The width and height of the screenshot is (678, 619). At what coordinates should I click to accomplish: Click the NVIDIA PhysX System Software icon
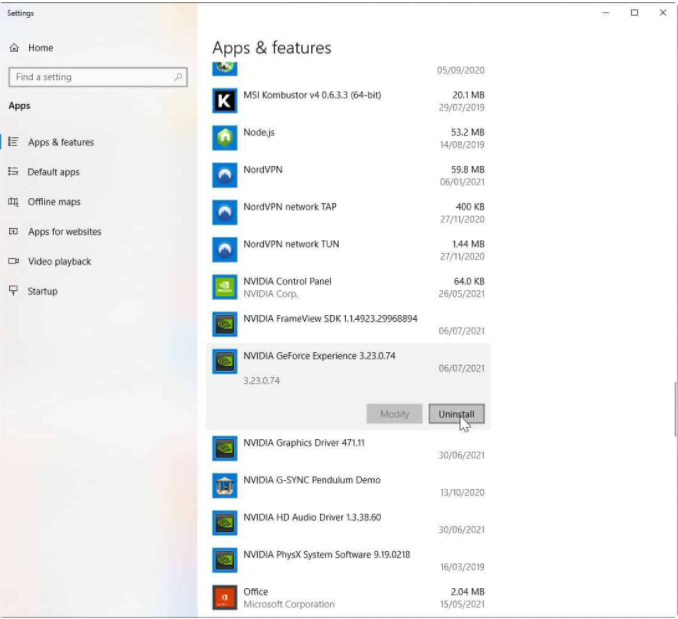224,560
